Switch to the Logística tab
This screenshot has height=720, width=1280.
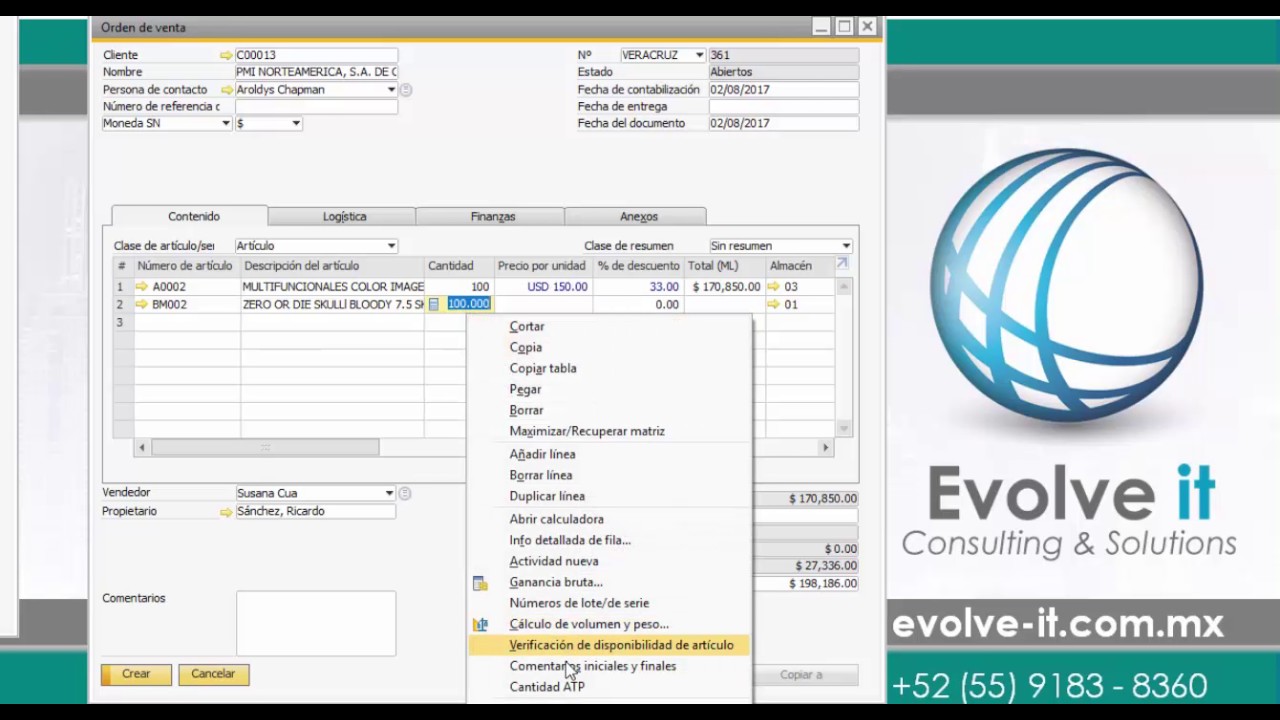[x=344, y=216]
